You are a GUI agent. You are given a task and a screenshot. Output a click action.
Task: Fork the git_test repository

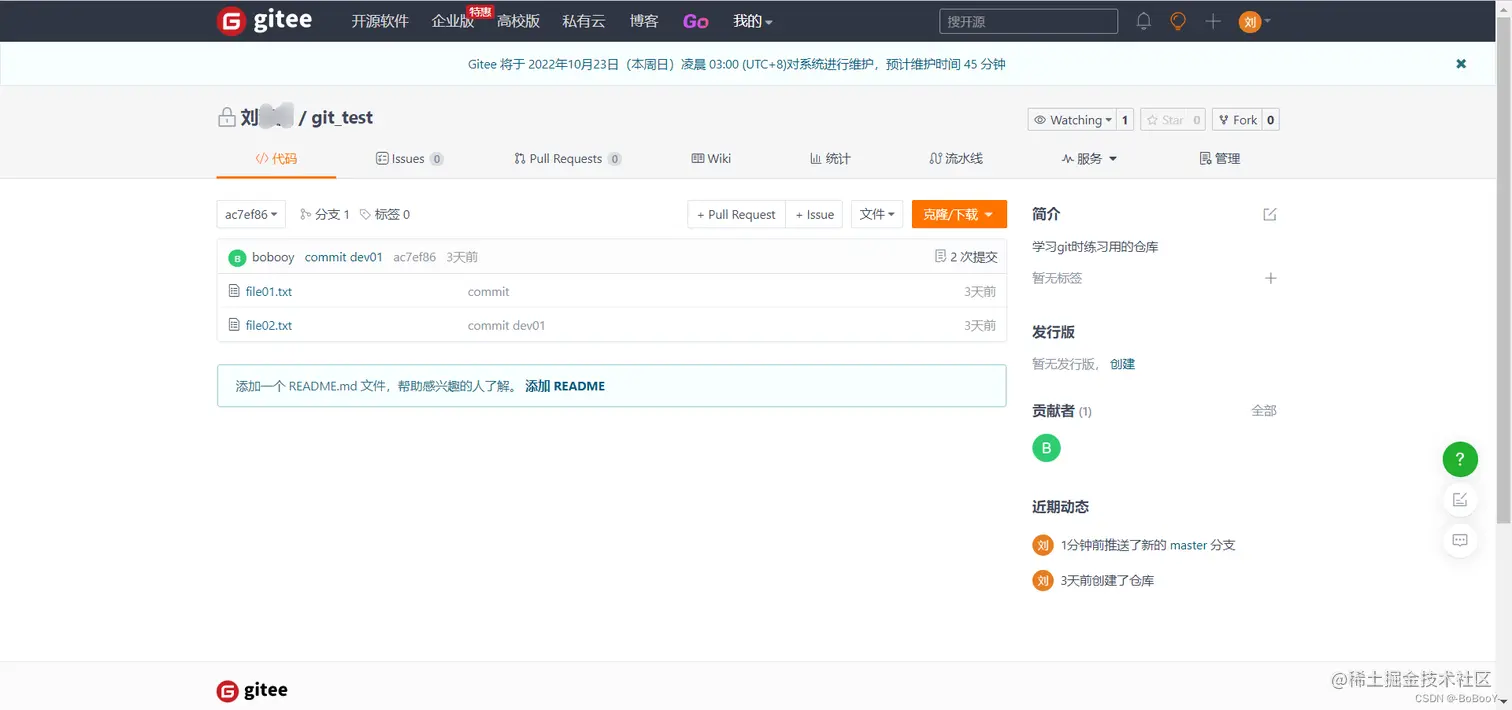(x=1237, y=120)
